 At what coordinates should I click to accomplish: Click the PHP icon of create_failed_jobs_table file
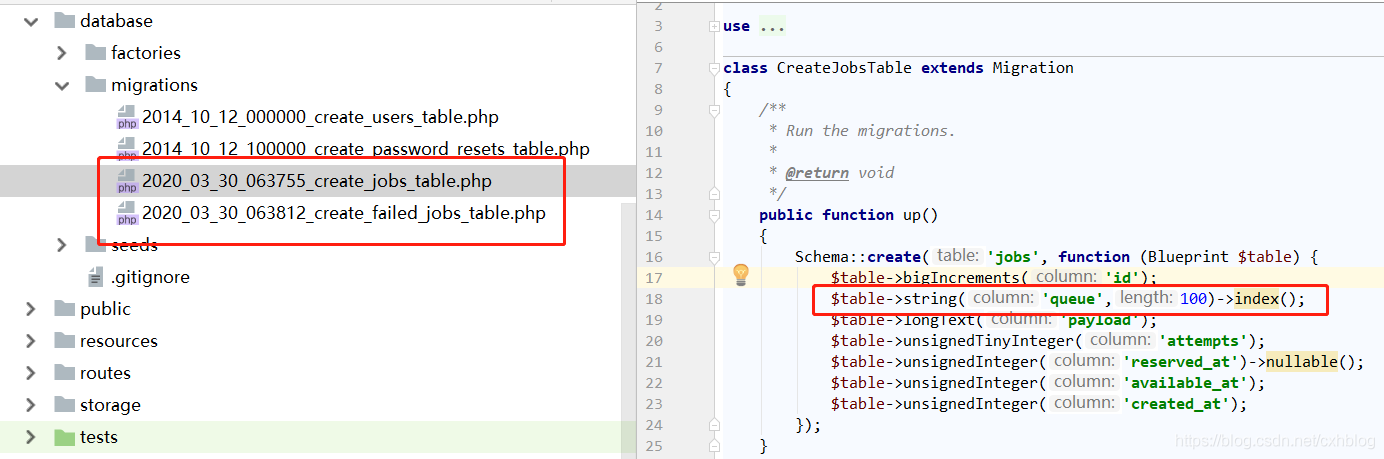[127, 213]
